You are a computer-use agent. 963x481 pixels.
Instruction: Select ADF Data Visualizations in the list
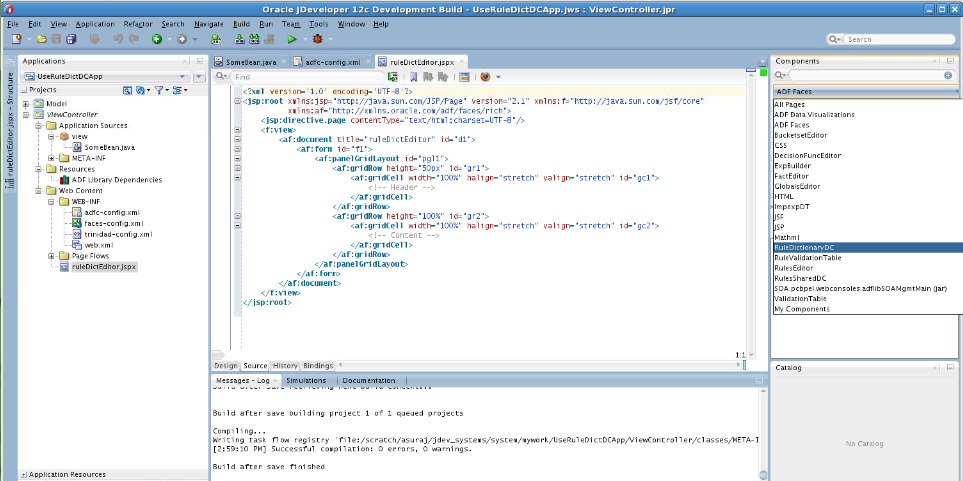(814, 114)
